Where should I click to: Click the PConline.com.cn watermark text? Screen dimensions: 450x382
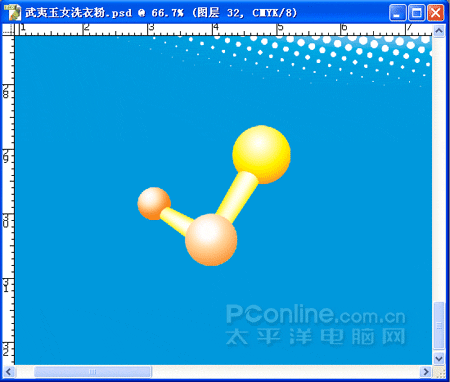[315, 314]
